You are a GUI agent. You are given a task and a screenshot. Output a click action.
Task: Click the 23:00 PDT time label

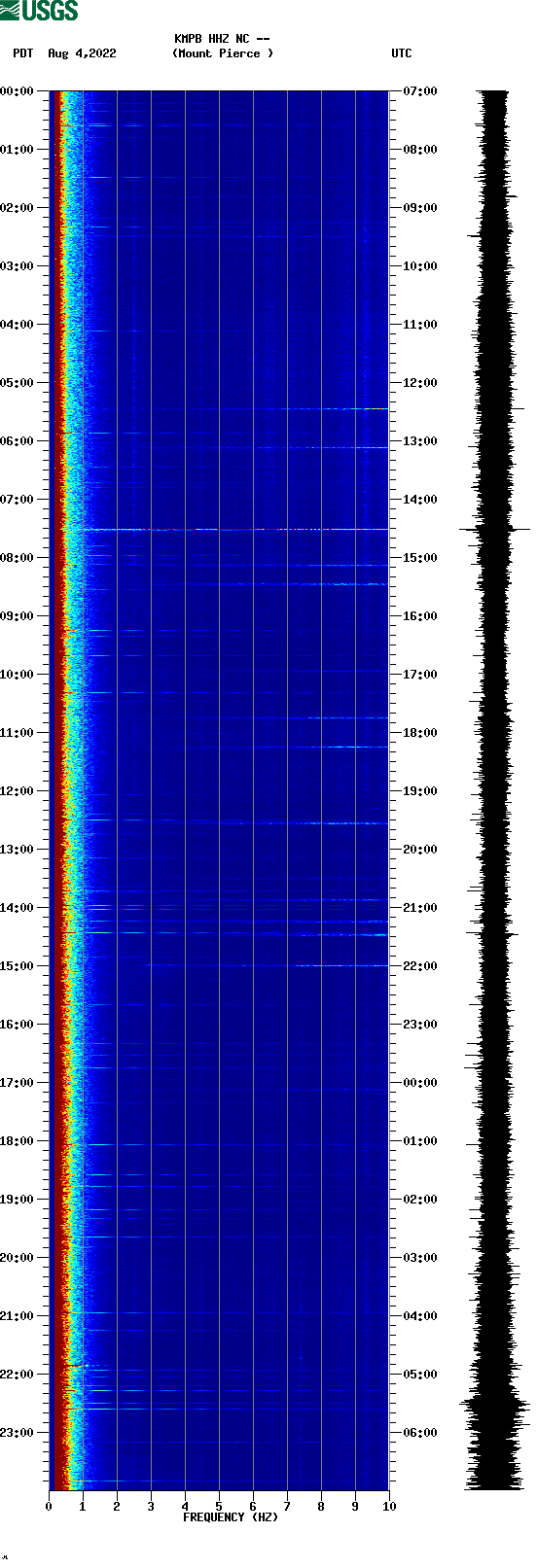pyautogui.click(x=18, y=1433)
